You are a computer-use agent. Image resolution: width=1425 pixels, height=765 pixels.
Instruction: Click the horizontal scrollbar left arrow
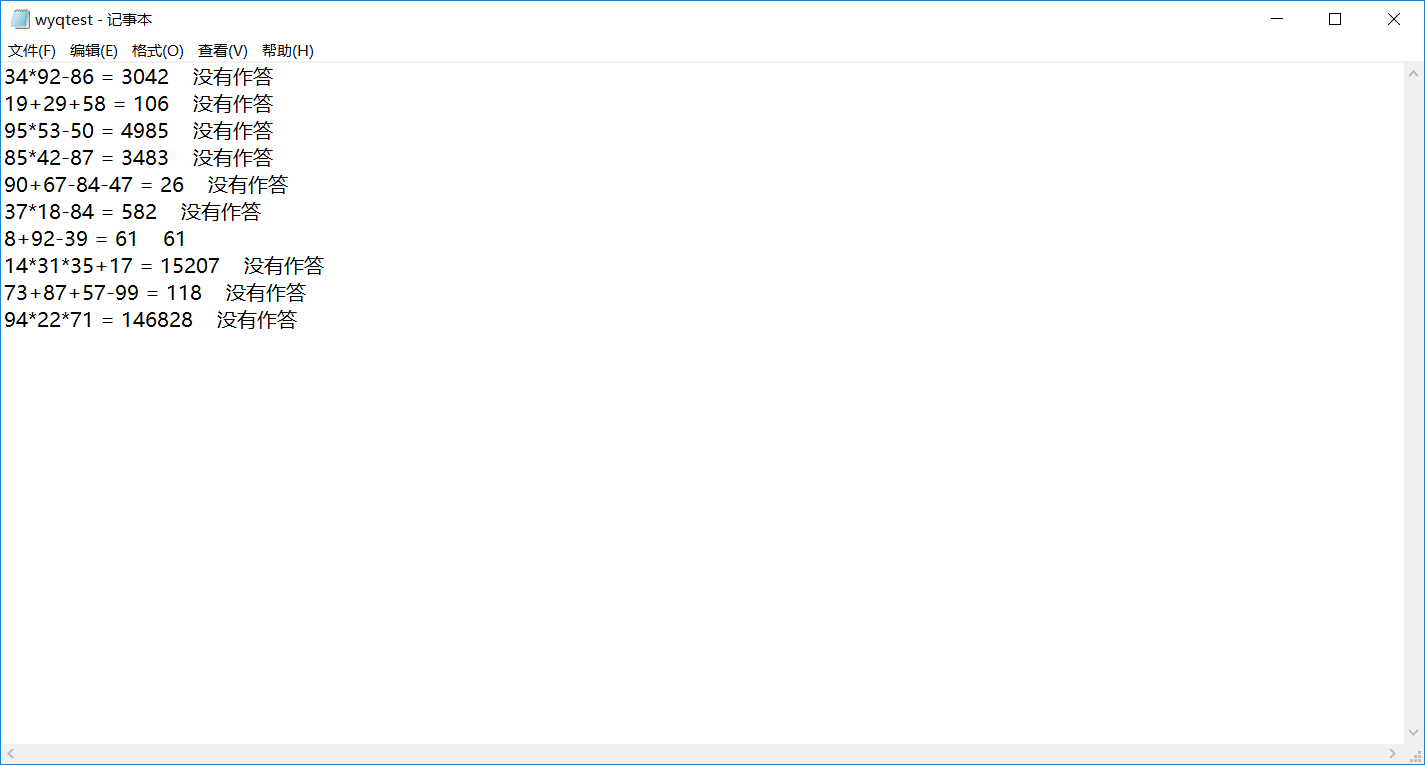11,753
